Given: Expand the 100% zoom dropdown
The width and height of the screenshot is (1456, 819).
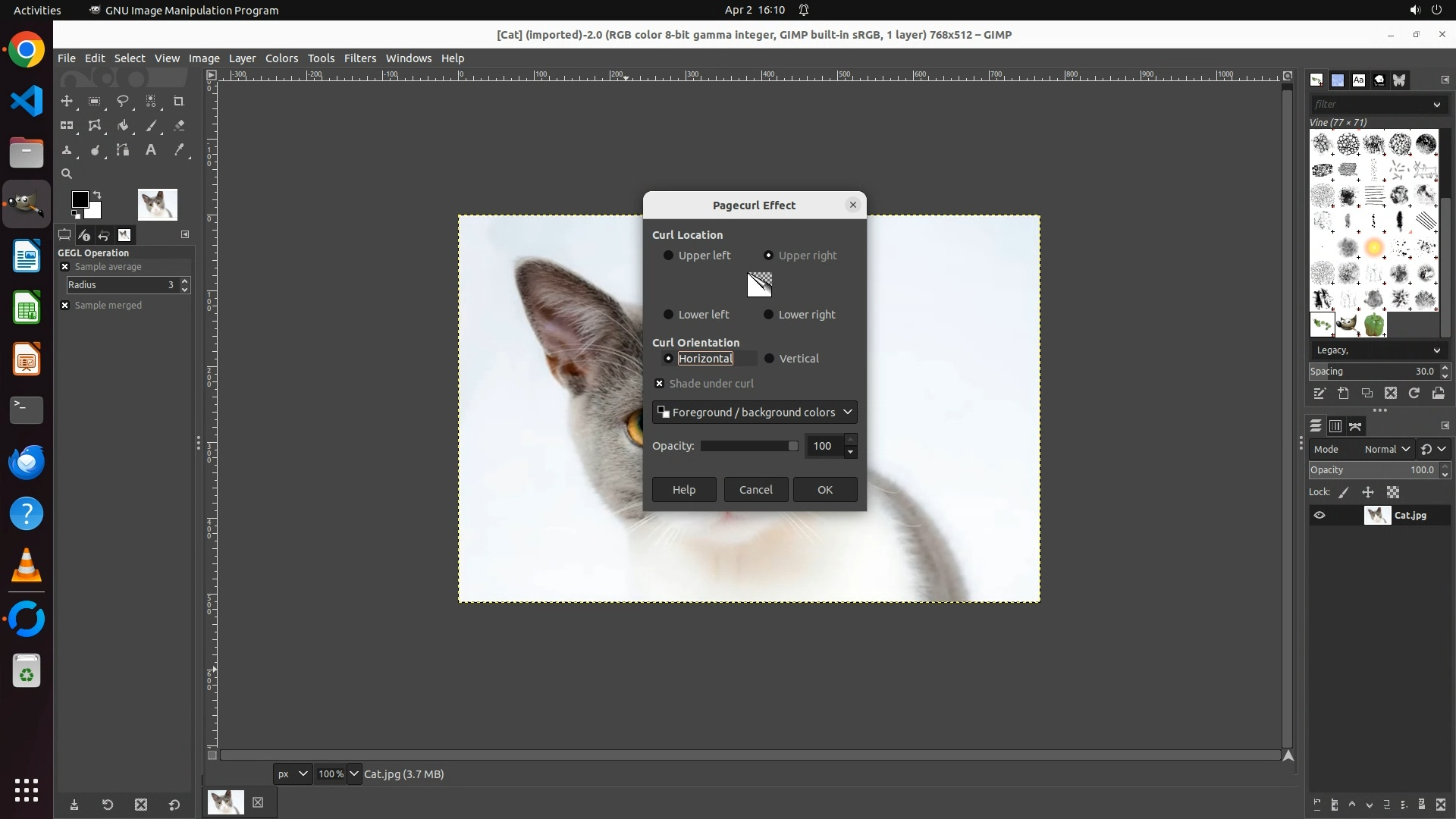Looking at the screenshot, I should (354, 774).
